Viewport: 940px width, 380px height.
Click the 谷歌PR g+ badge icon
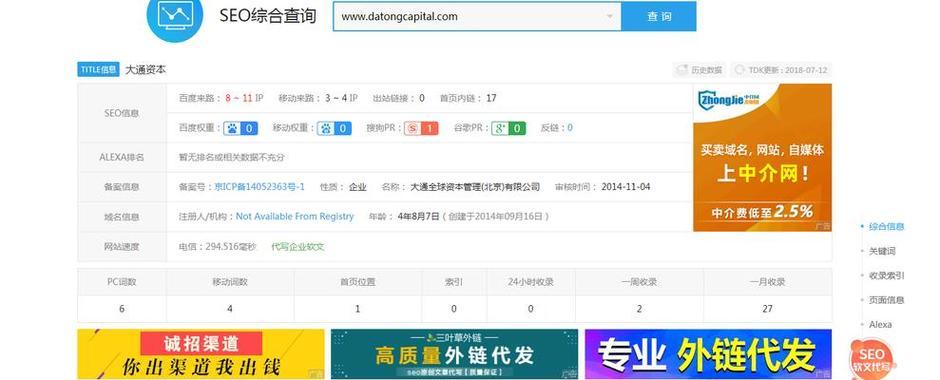click(508, 128)
